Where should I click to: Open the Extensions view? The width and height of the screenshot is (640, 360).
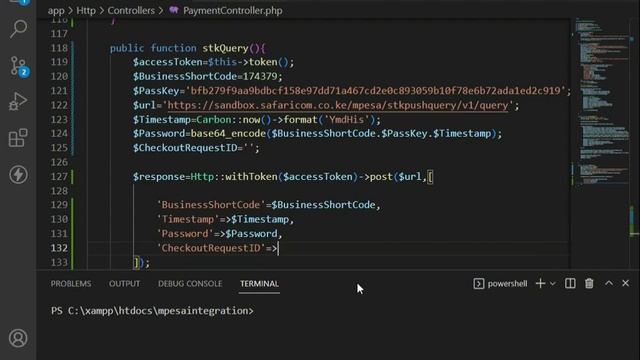(18, 138)
